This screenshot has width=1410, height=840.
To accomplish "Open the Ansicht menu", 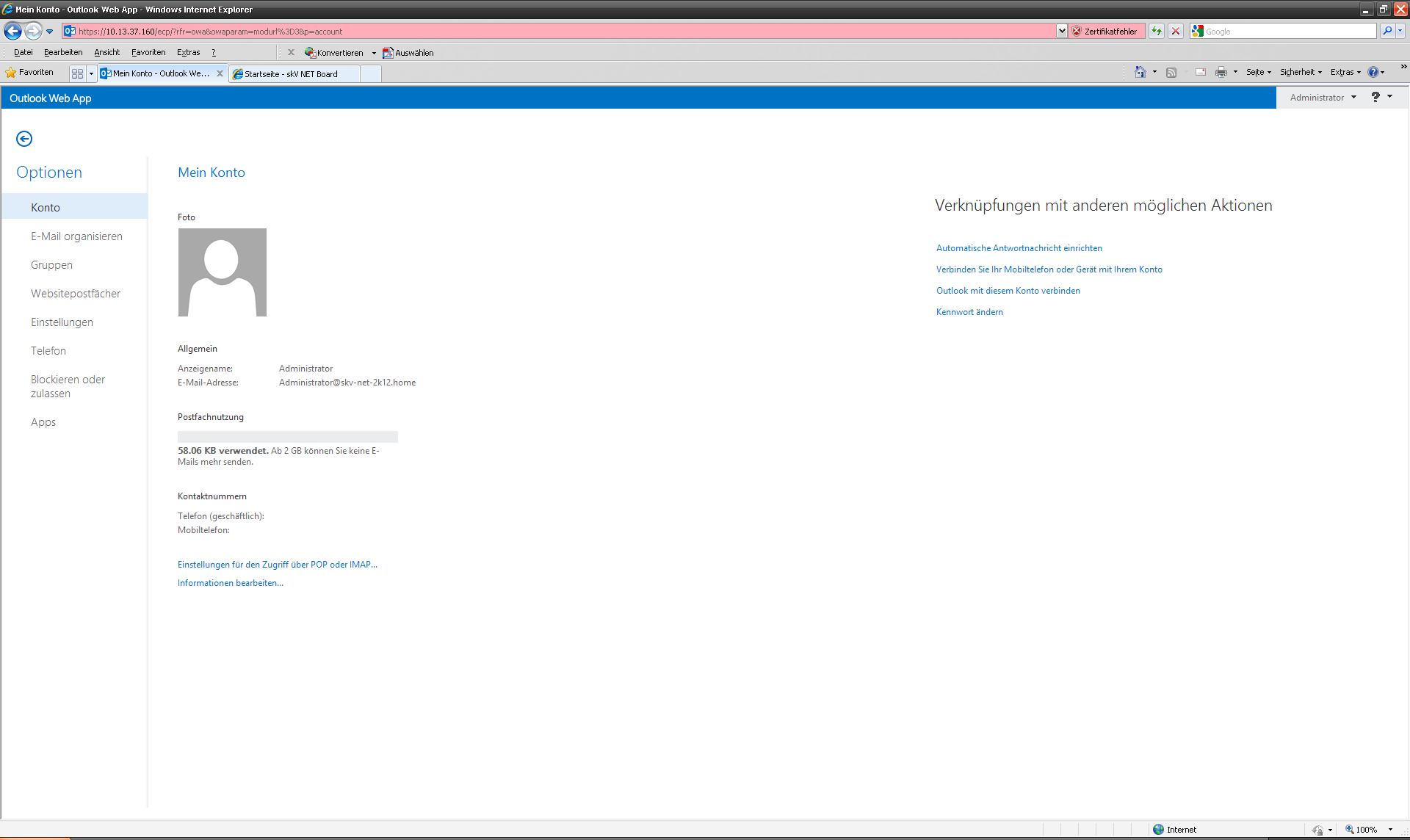I will tap(106, 52).
